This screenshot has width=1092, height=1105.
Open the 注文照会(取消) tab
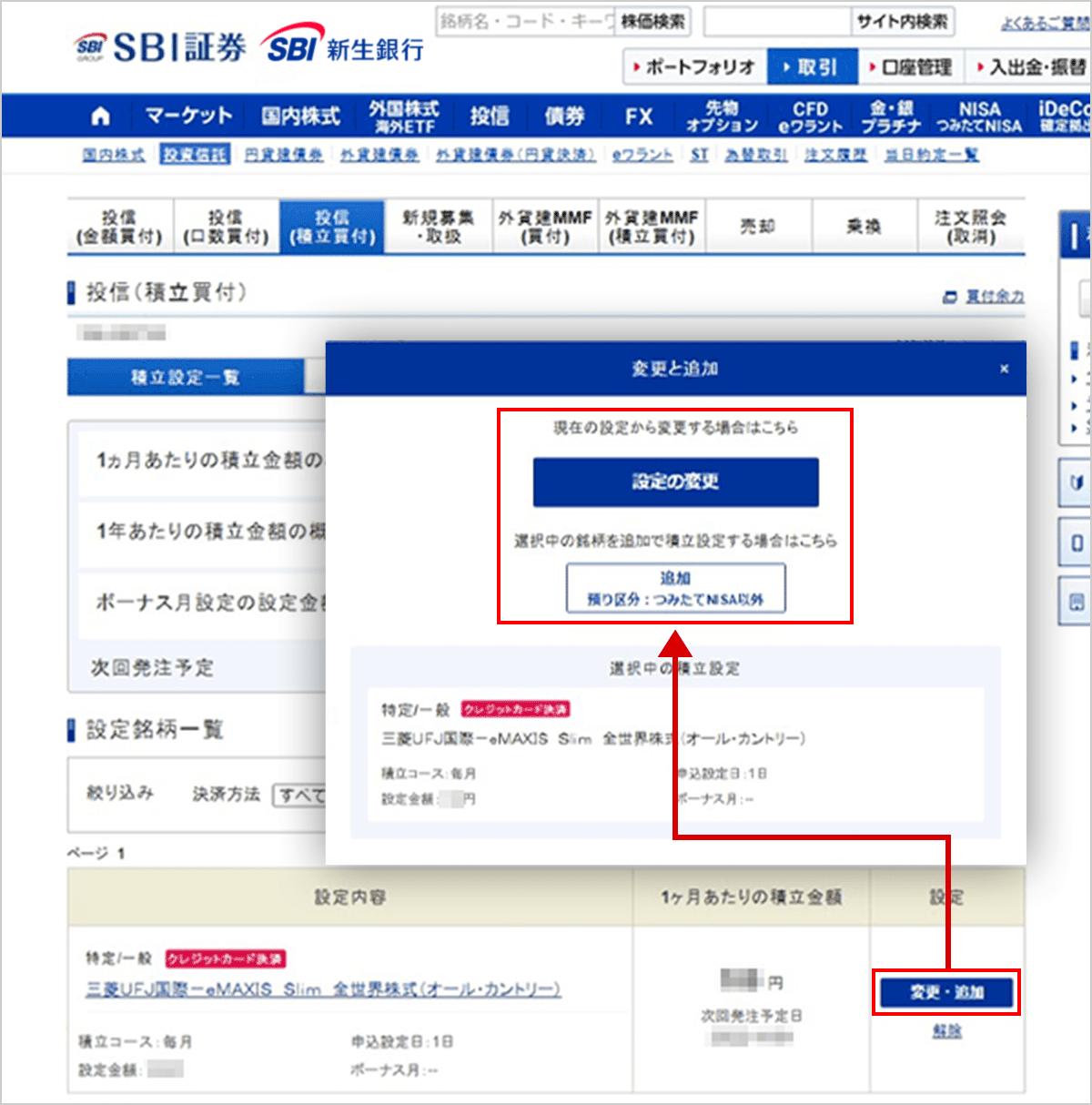(970, 227)
